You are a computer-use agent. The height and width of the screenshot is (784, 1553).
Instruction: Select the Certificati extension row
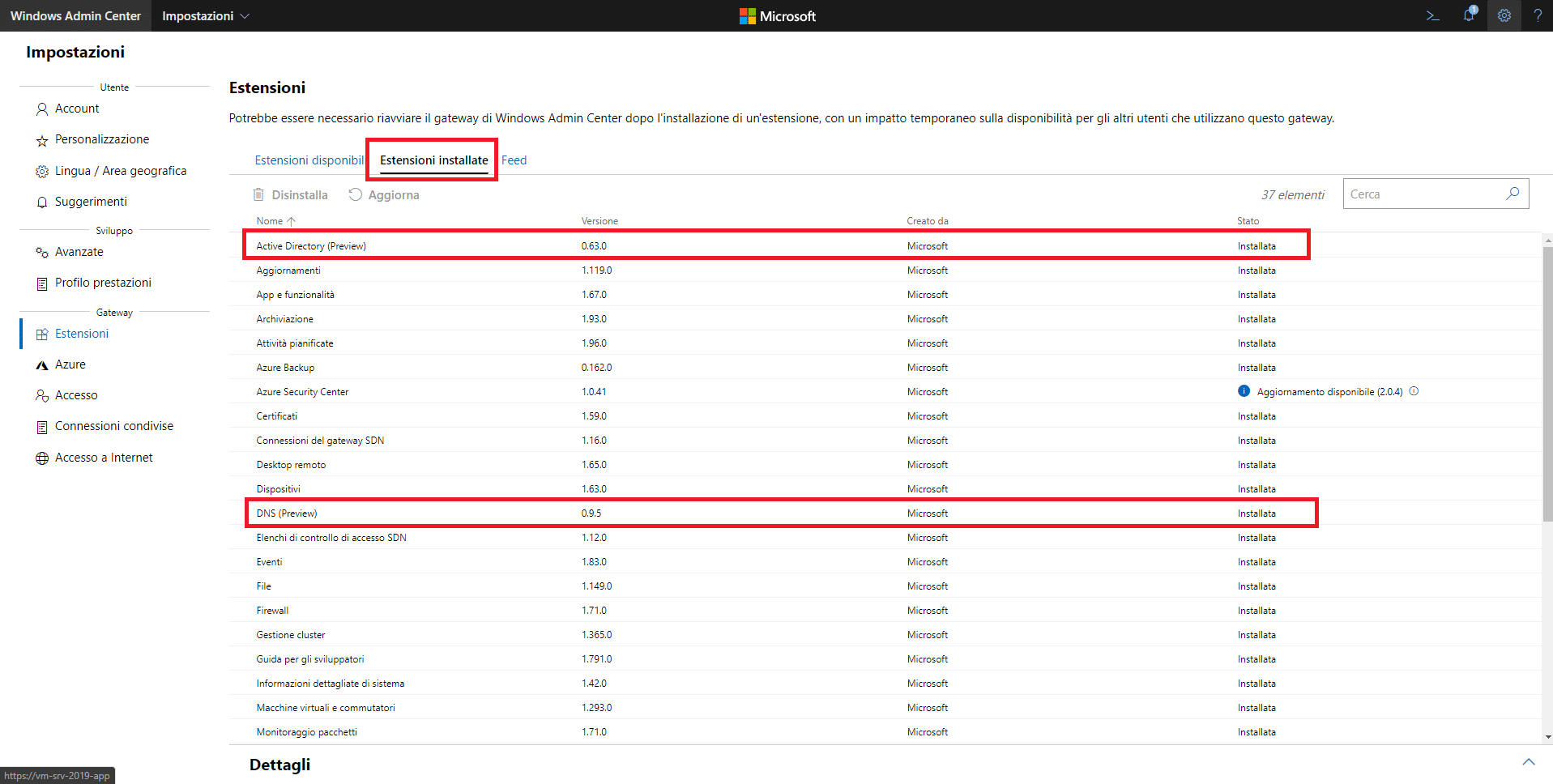885,415
